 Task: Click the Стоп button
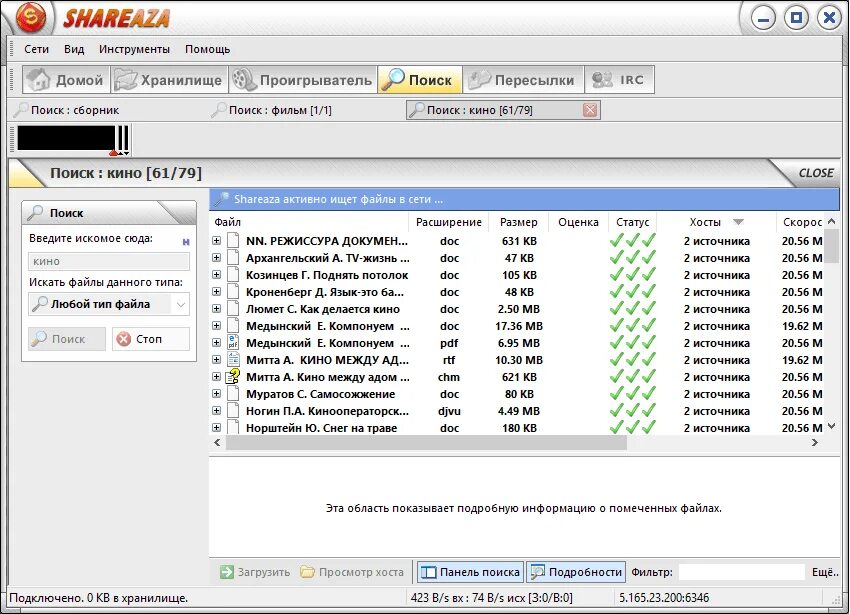[x=151, y=339]
